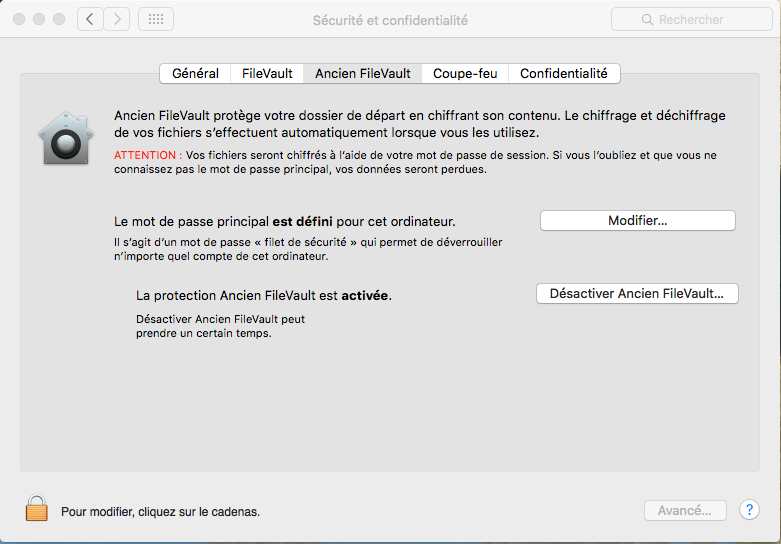Screen dimensions: 781x544
Task: Click the zoom window button
Action: [x=59, y=19]
